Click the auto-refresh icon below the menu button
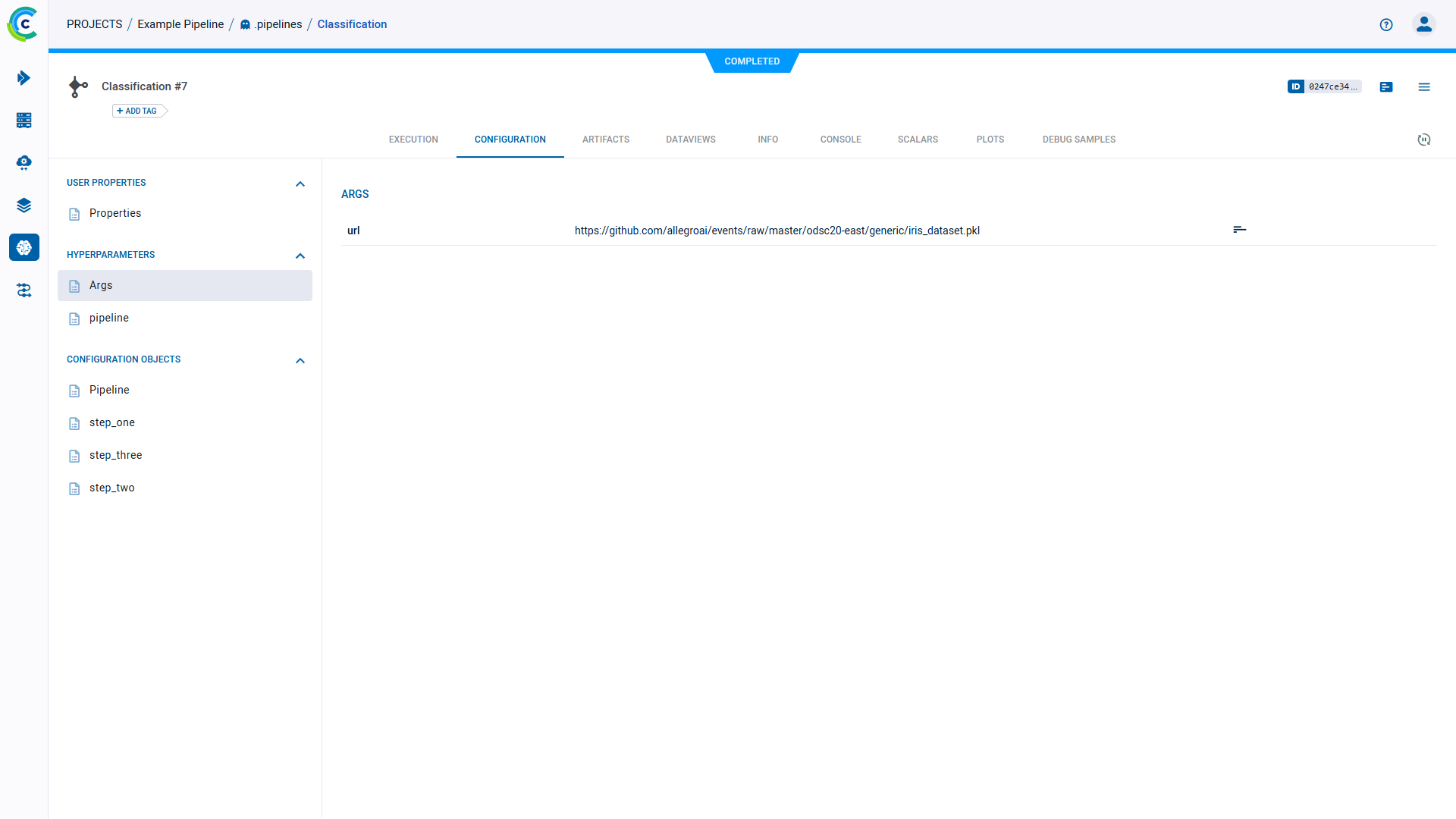Viewport: 1456px width, 819px height. (x=1424, y=140)
